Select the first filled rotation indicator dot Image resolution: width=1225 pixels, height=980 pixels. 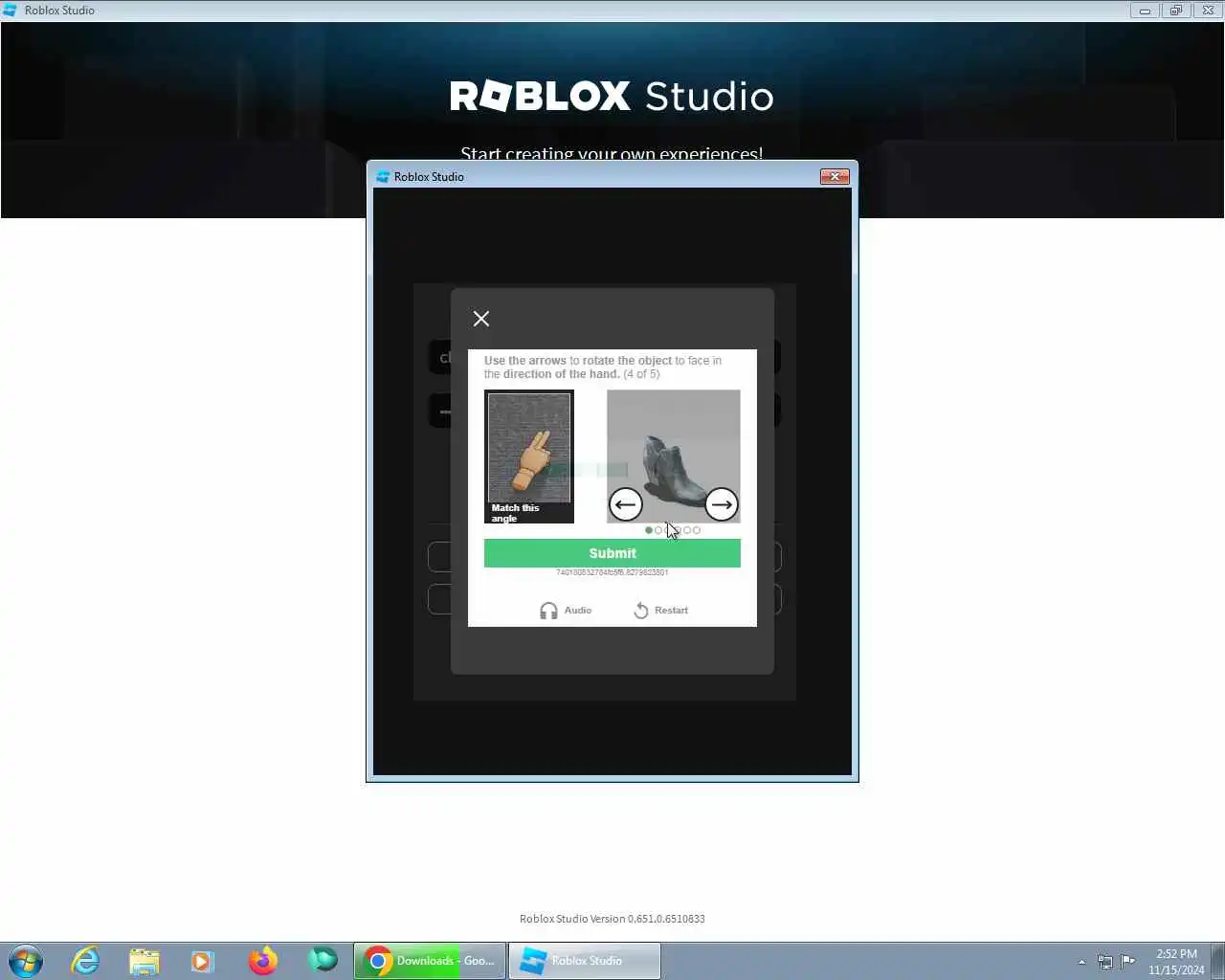649,530
